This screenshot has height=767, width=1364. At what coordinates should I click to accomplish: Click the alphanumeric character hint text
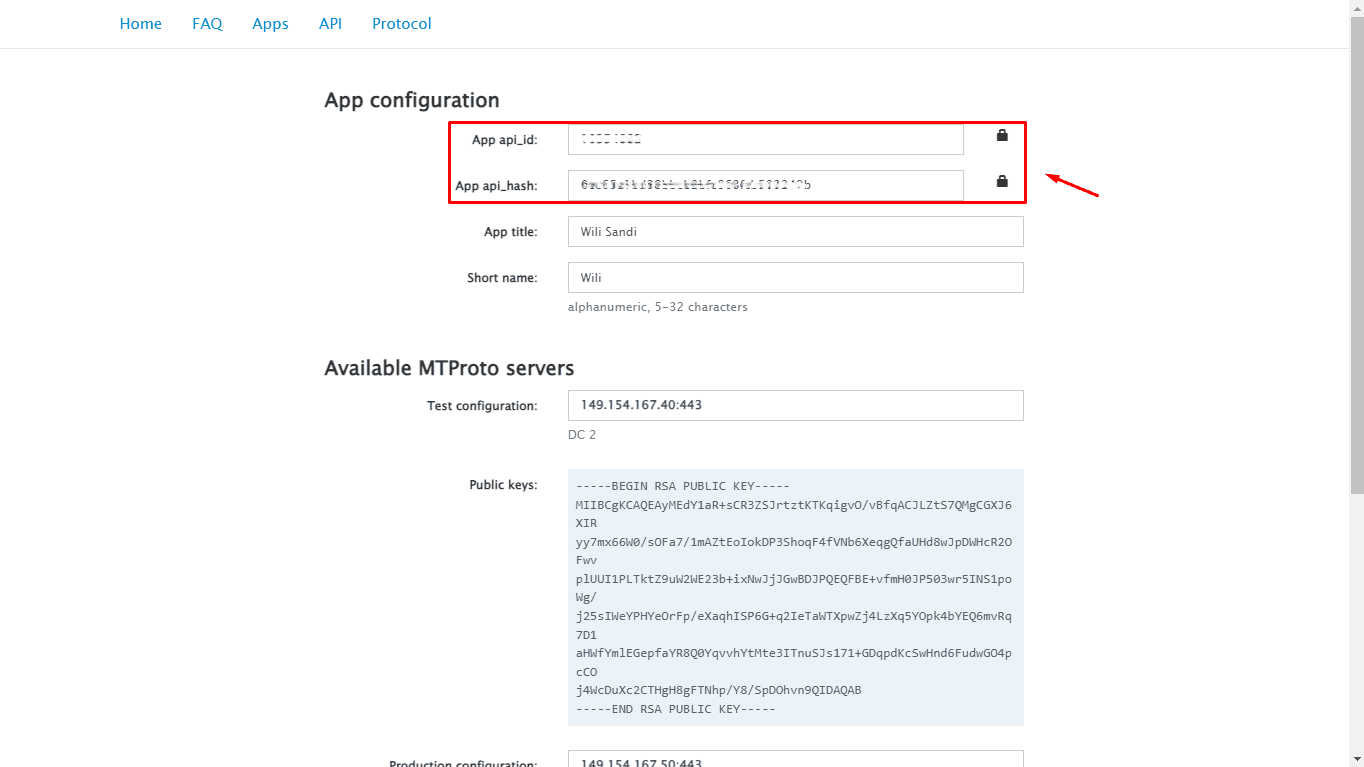point(658,307)
